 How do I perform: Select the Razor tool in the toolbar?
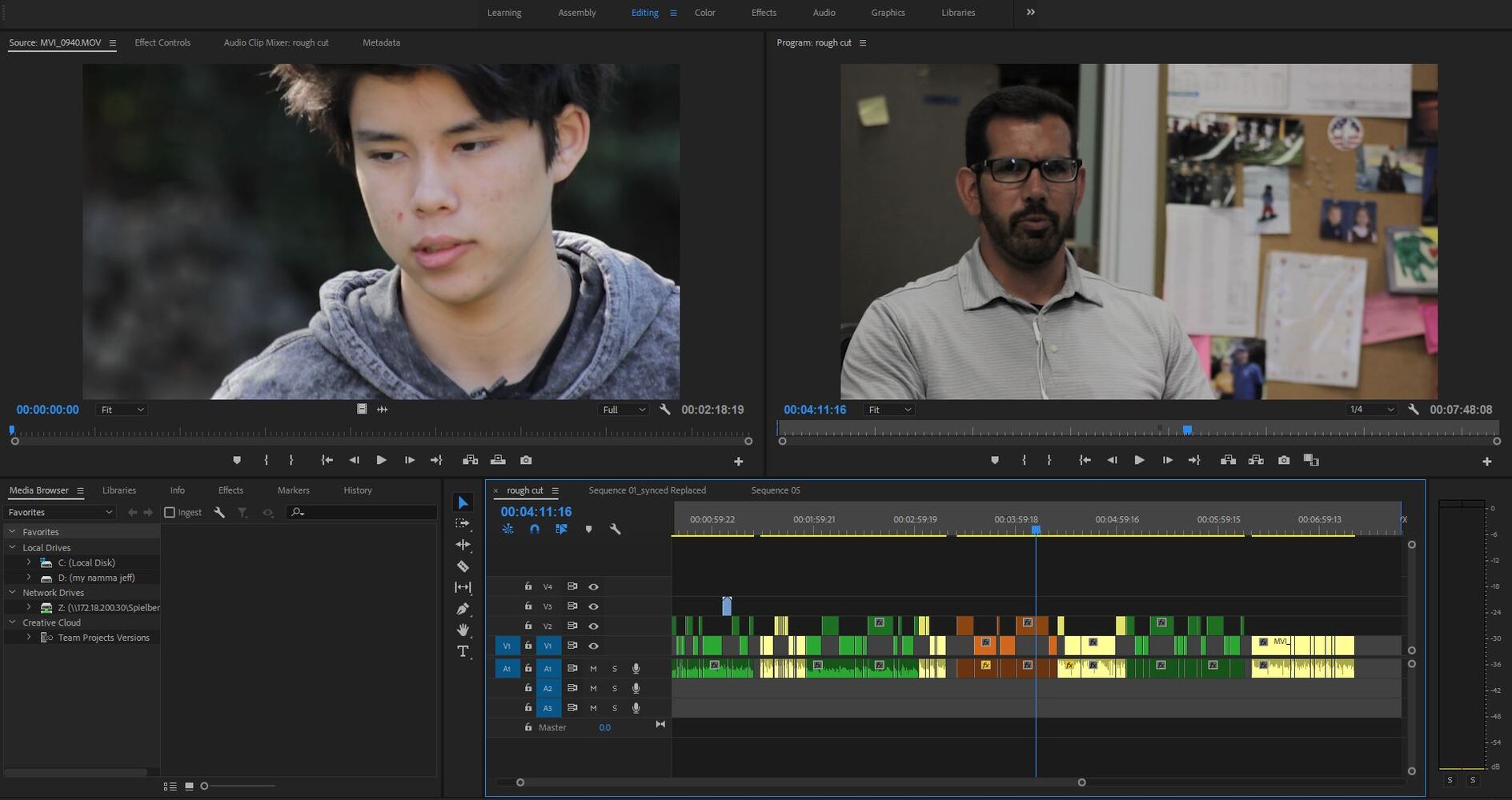tap(463, 566)
